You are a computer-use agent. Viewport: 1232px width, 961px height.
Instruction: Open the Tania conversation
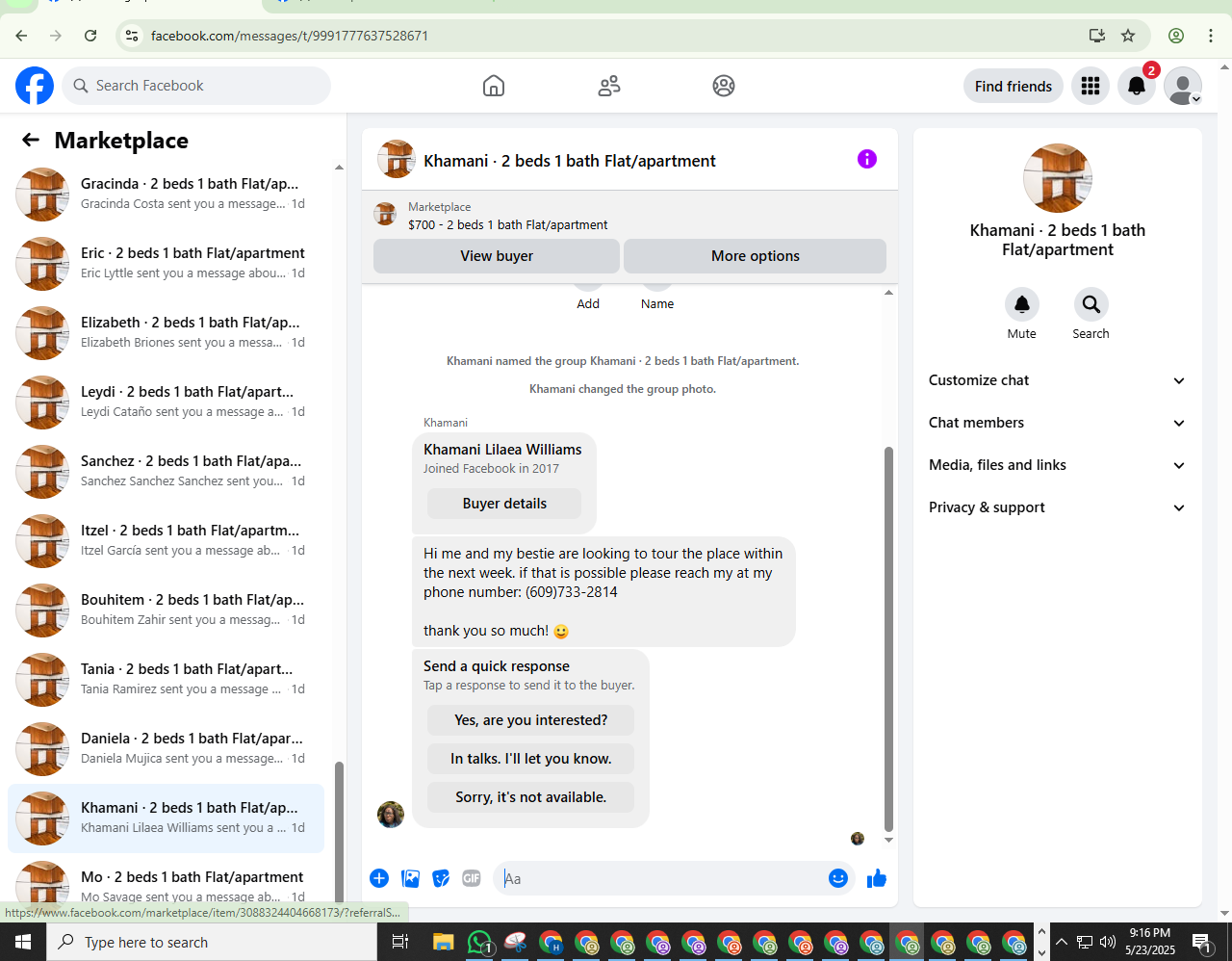[167, 680]
